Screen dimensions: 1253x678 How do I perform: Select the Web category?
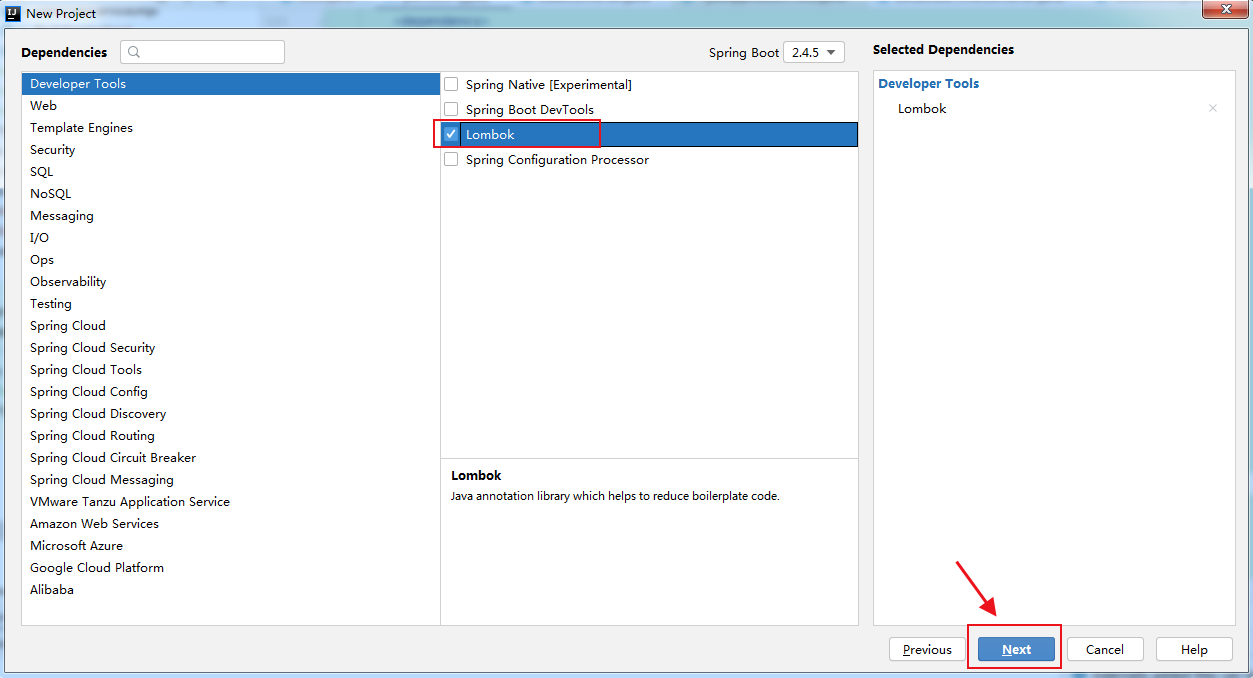[231, 106]
